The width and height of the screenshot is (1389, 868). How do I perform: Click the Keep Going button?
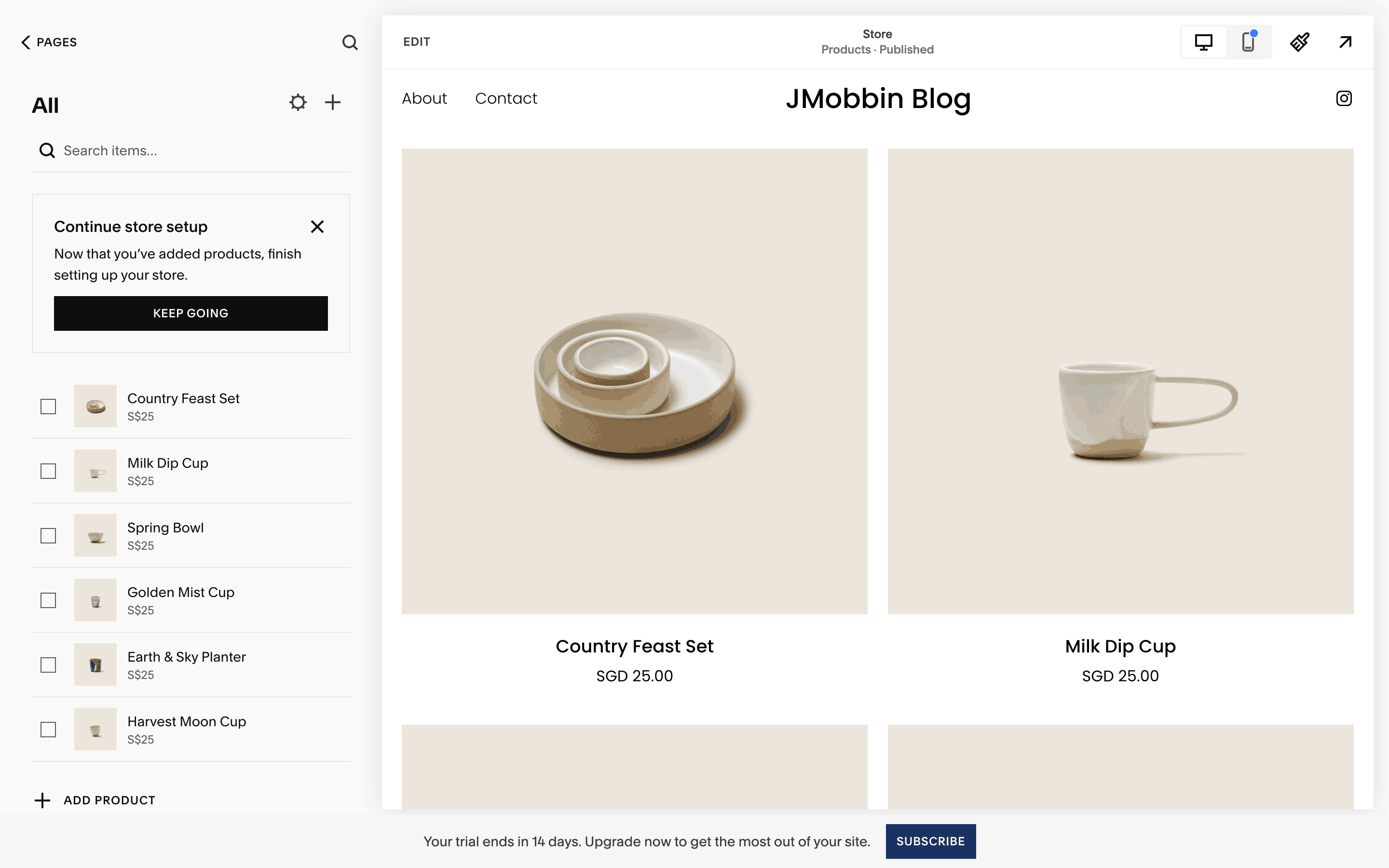click(191, 313)
